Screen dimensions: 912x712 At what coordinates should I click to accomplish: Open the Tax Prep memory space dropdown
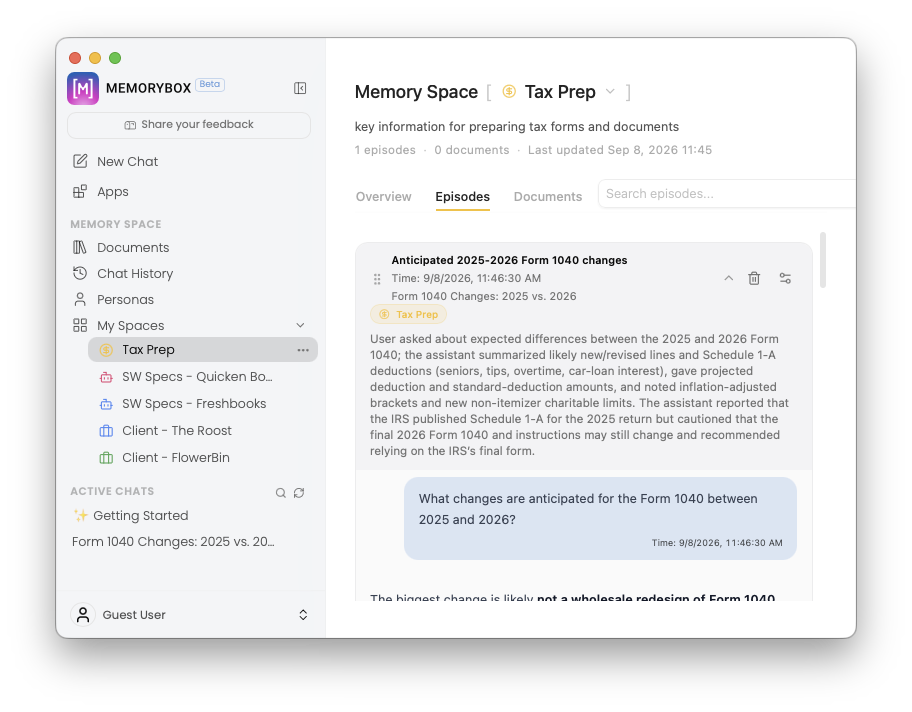(610, 91)
